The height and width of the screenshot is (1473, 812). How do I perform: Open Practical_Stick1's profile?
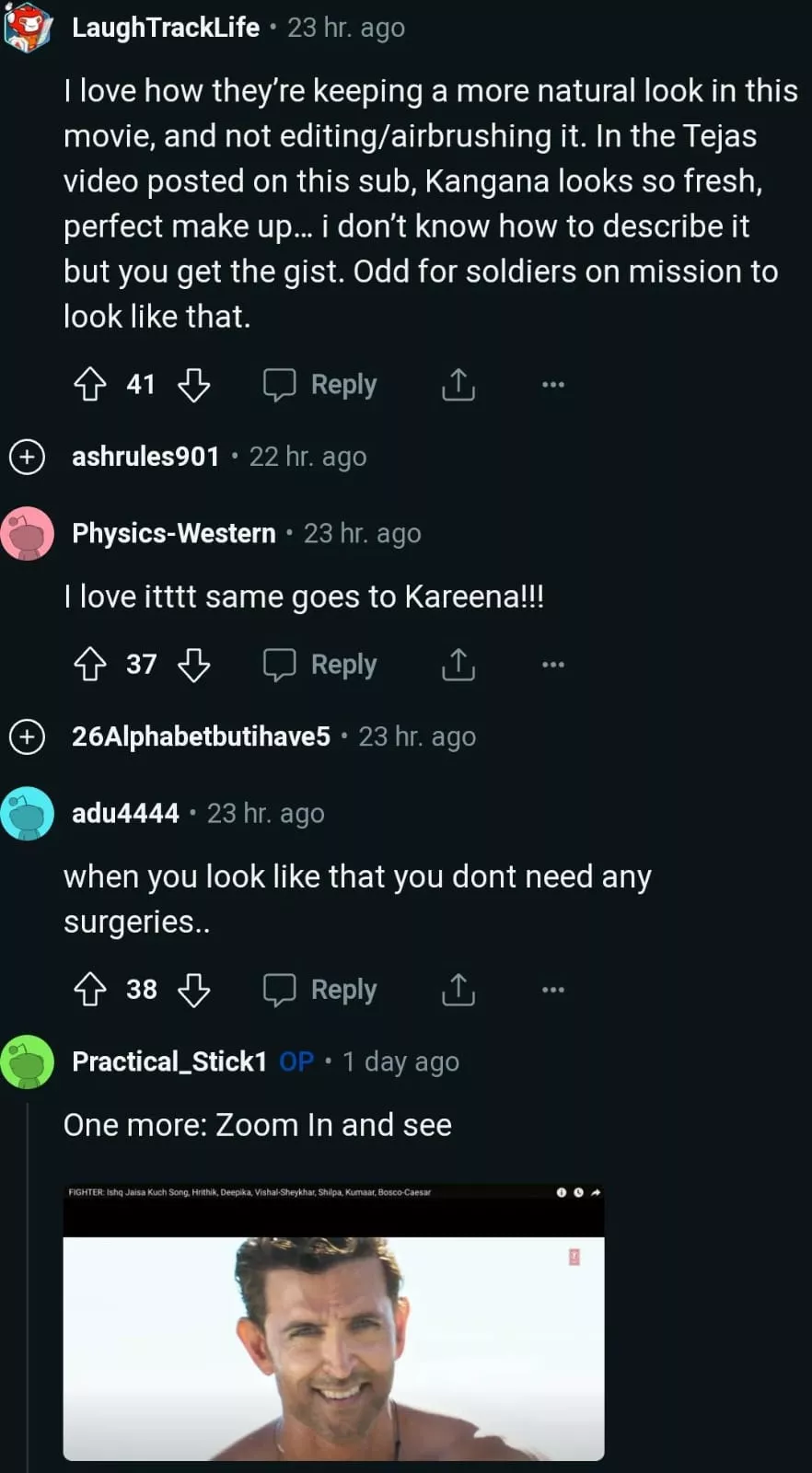click(169, 1061)
